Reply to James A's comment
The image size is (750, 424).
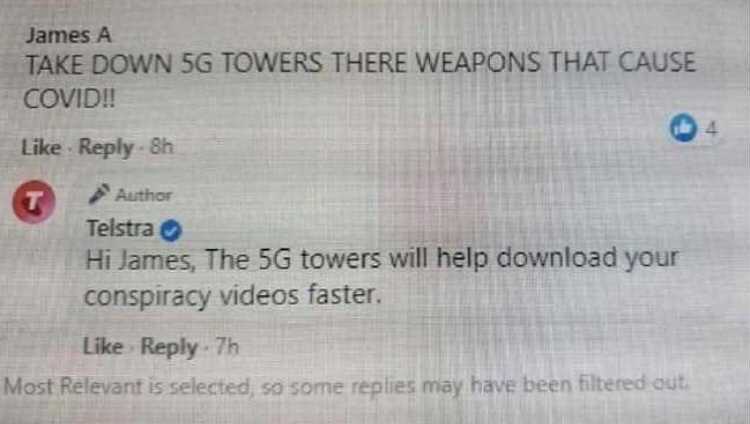pyautogui.click(x=106, y=147)
